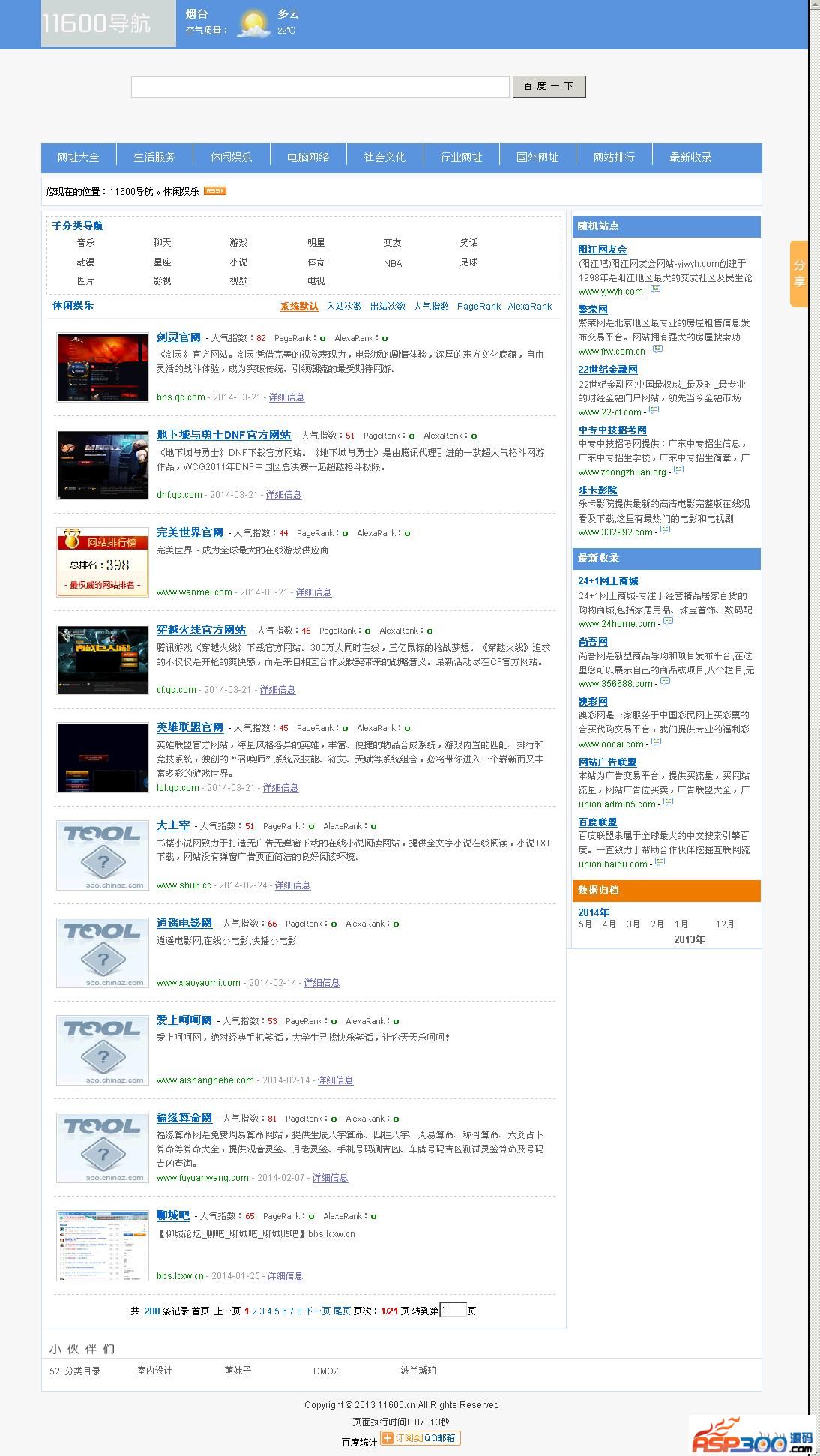Click the small icon after www.356688.com
This screenshot has height=1456, width=820.
666,681
